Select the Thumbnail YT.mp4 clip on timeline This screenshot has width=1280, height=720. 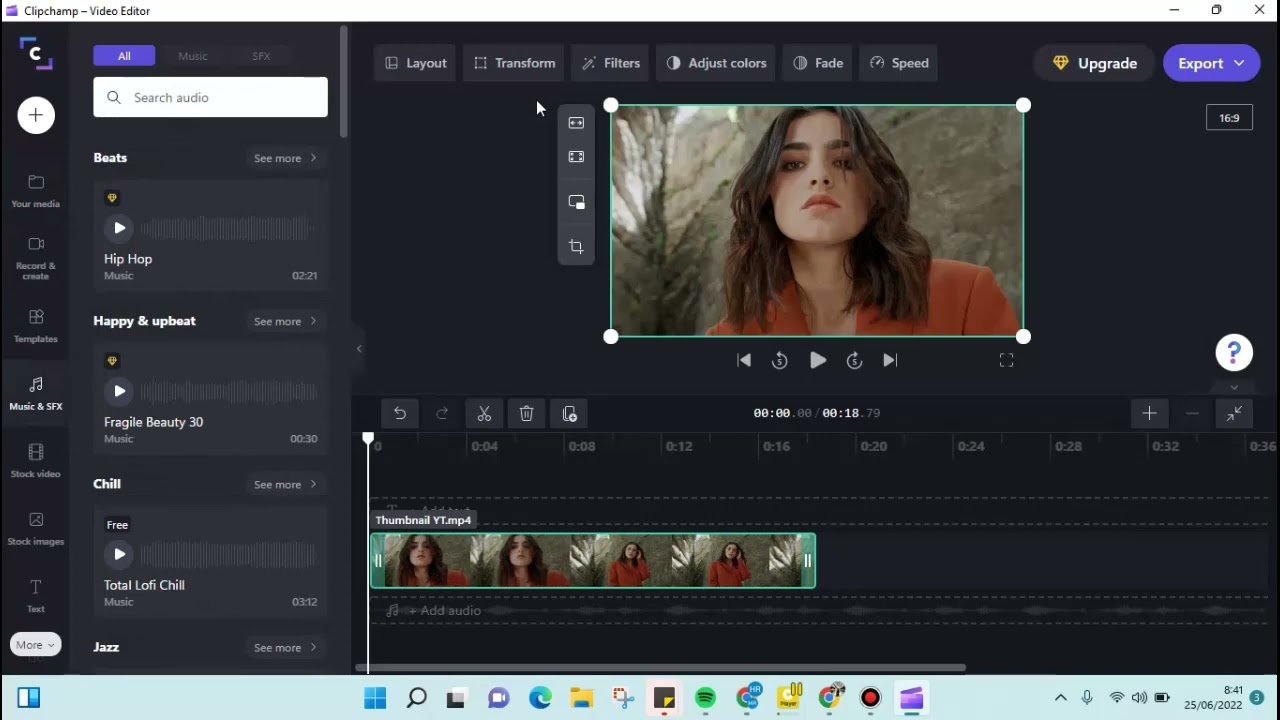[x=593, y=560]
